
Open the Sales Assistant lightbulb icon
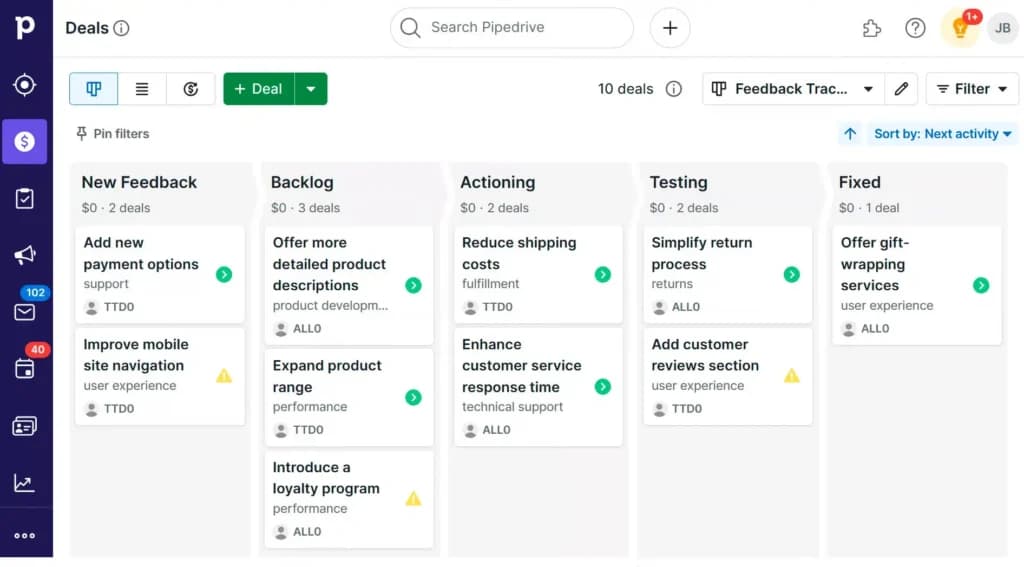960,28
